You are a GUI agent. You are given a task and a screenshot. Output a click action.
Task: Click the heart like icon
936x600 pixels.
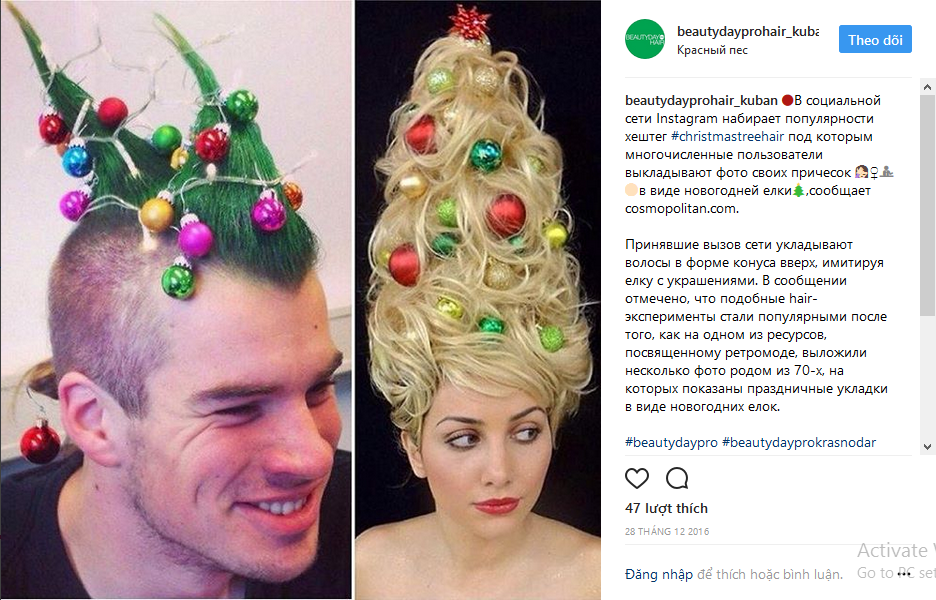pyautogui.click(x=636, y=478)
